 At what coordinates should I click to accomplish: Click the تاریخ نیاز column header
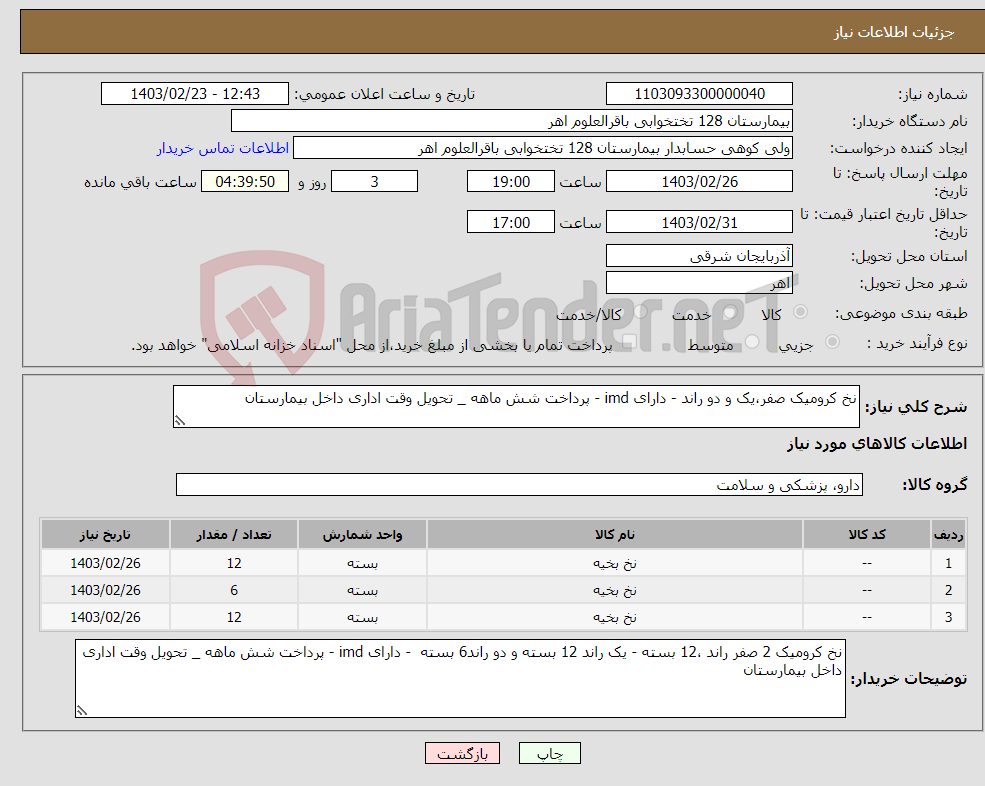pos(106,535)
